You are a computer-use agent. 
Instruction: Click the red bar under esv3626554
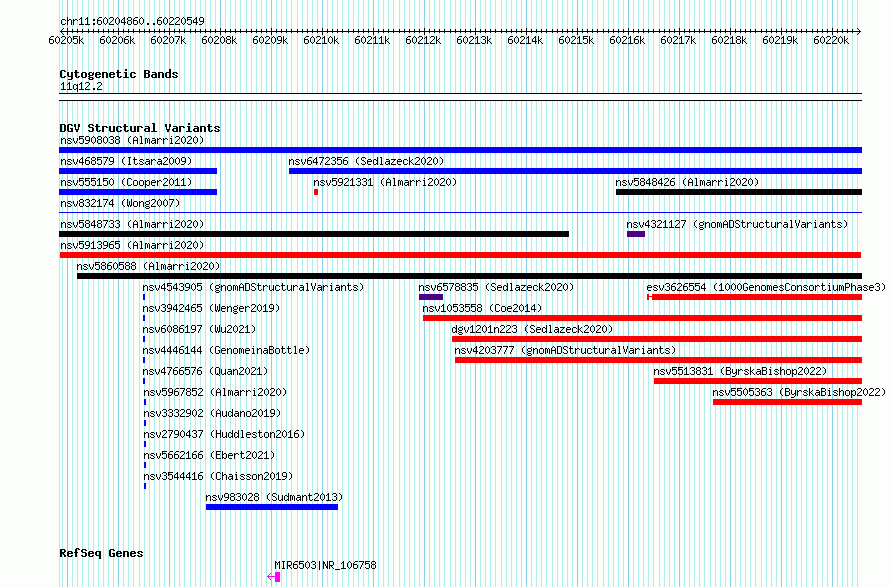point(754,297)
